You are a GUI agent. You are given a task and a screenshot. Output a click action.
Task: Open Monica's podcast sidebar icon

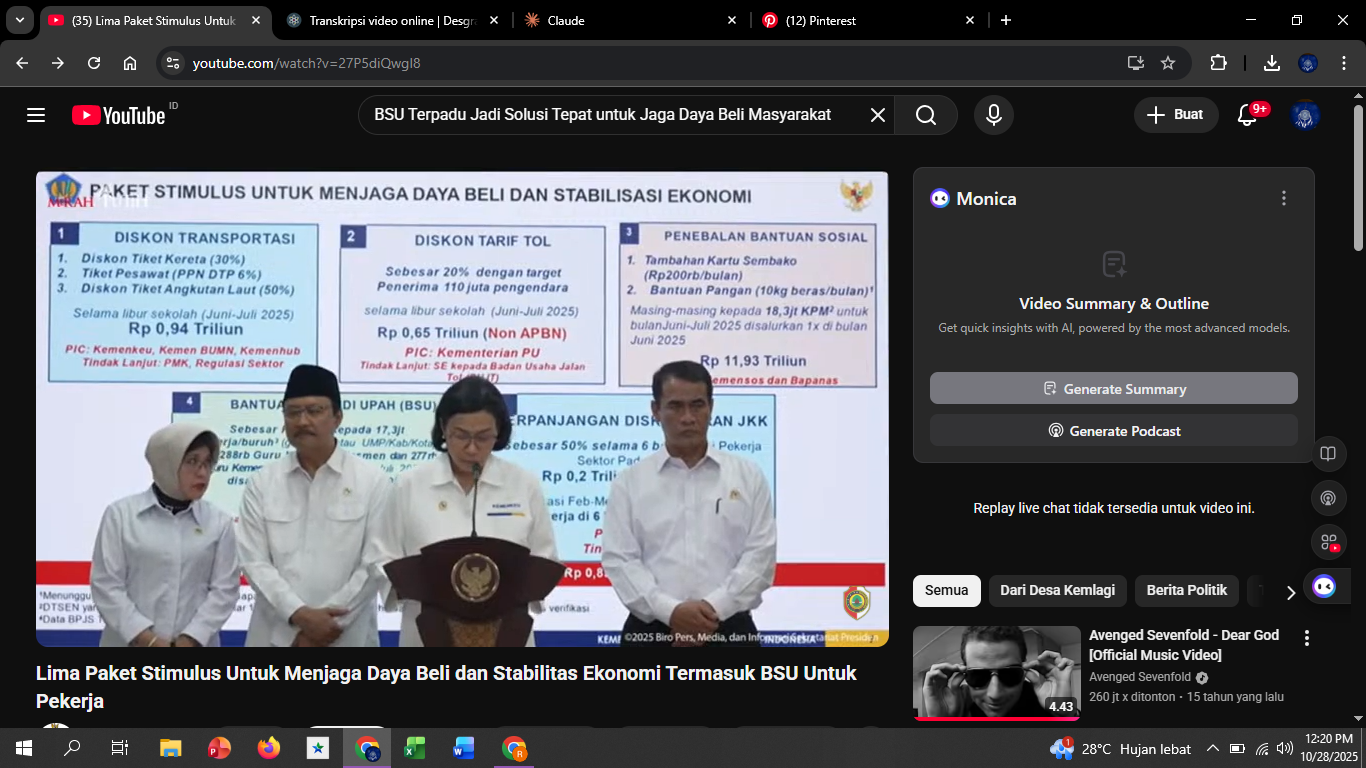[1328, 497]
